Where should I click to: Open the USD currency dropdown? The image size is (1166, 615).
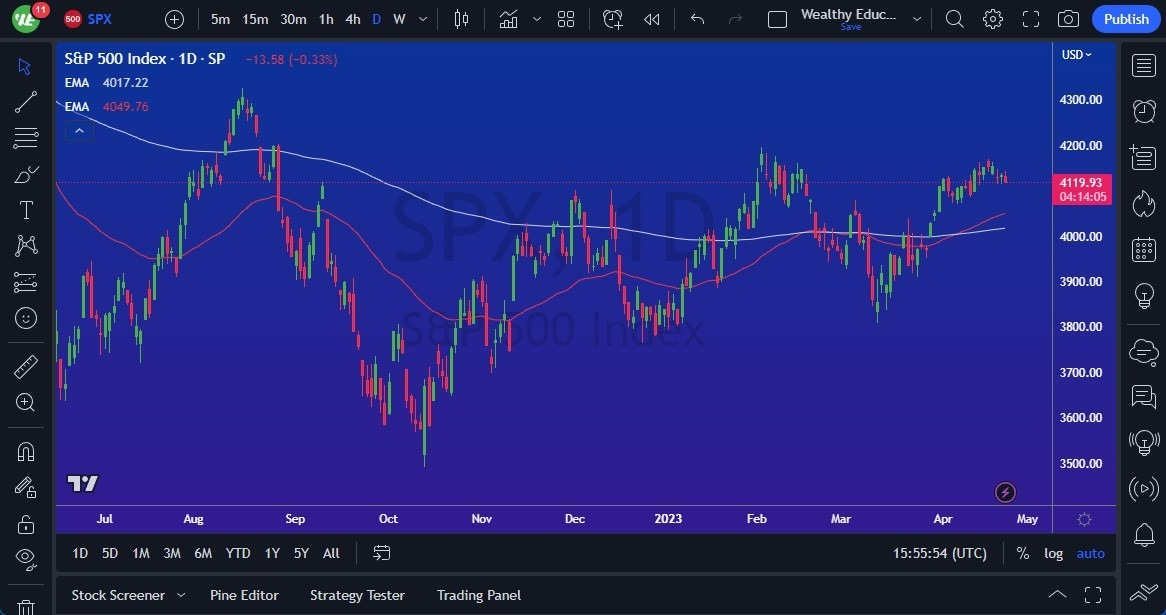1075,55
